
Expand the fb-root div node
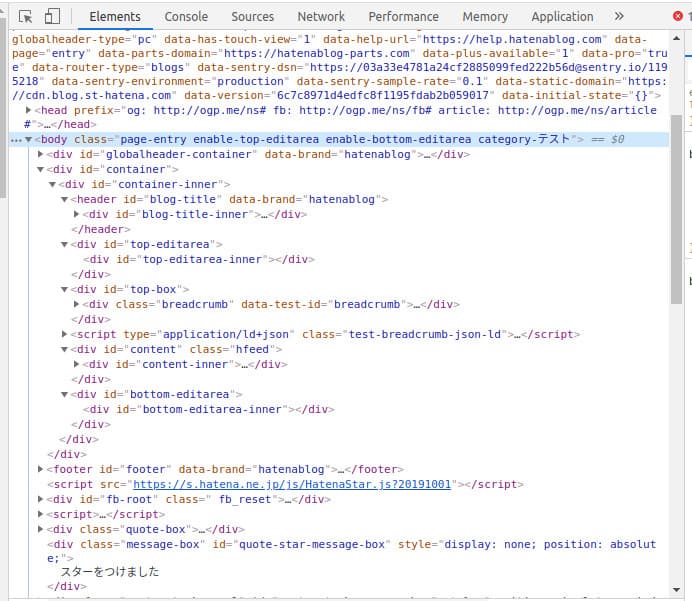(41, 499)
